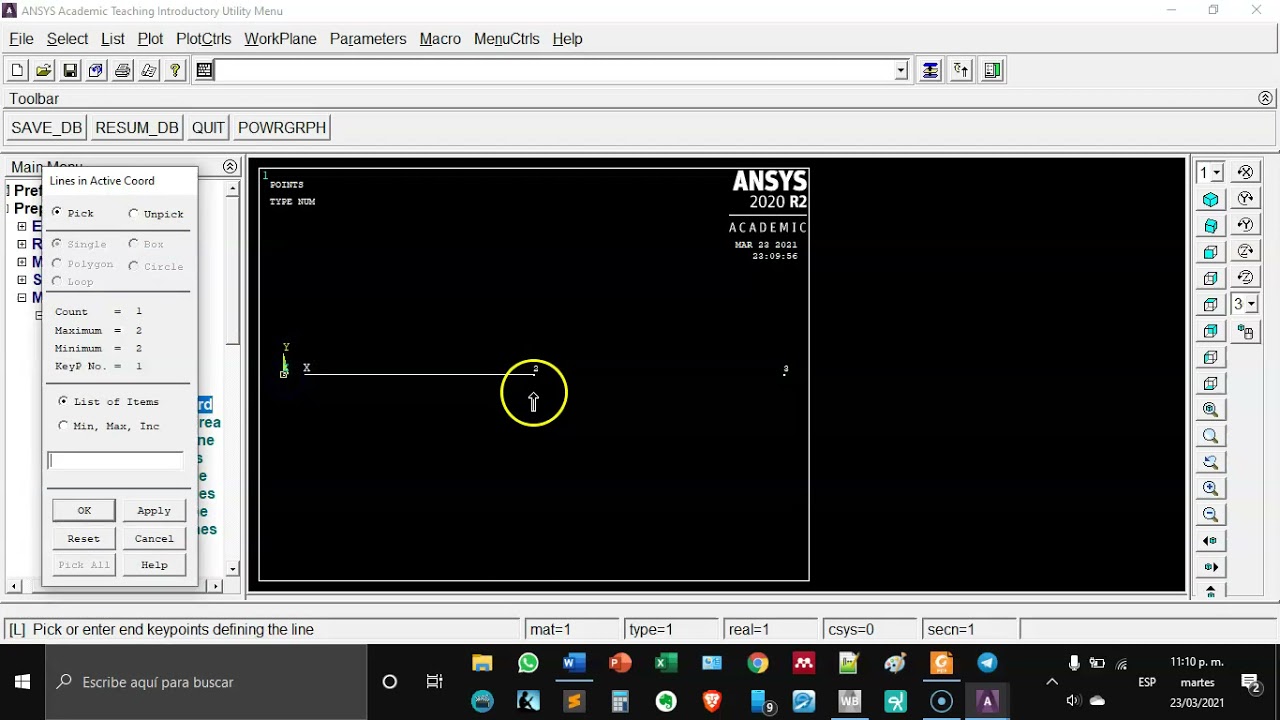Click Cancel in Lines in Active Coord
This screenshot has height=720, width=1280.
[154, 538]
